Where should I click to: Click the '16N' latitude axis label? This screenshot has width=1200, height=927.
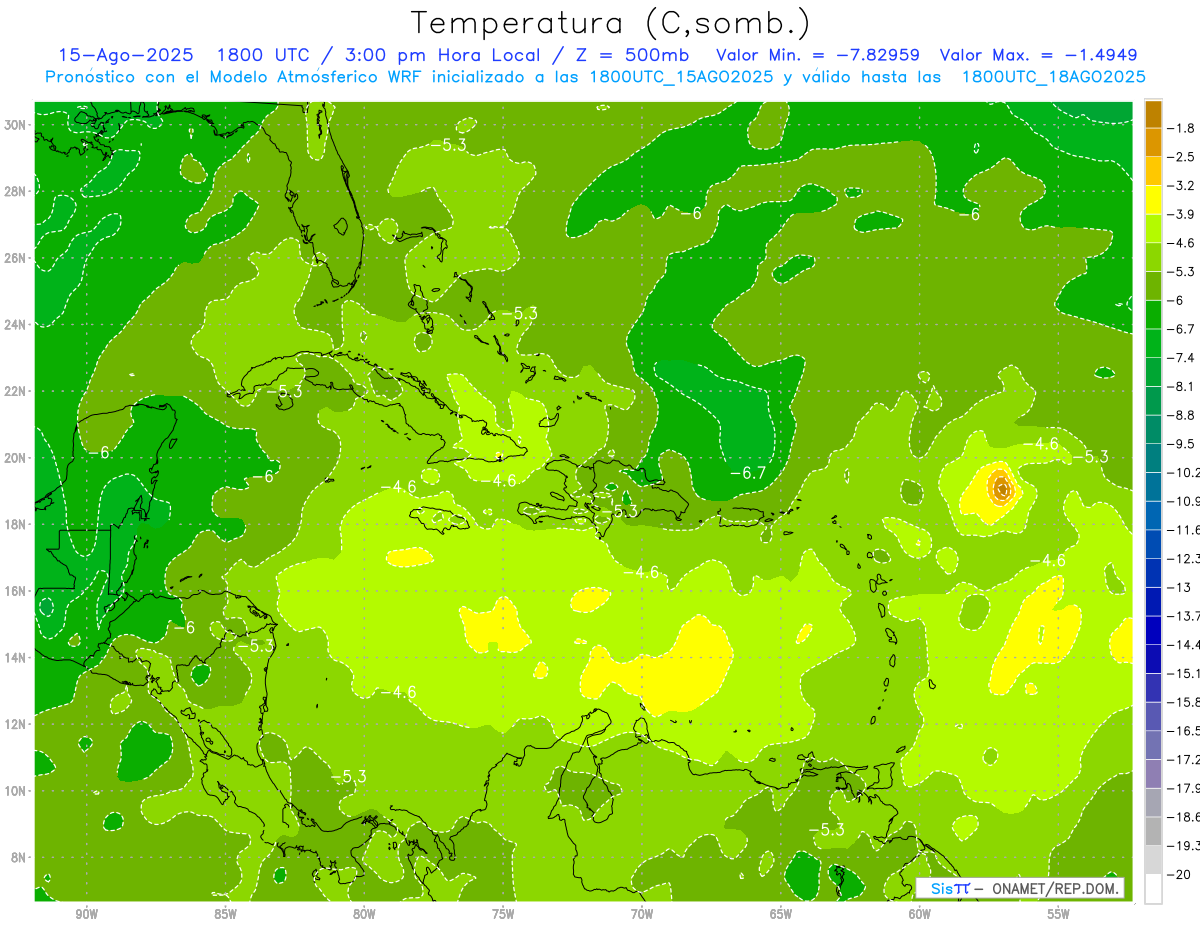(x=17, y=591)
